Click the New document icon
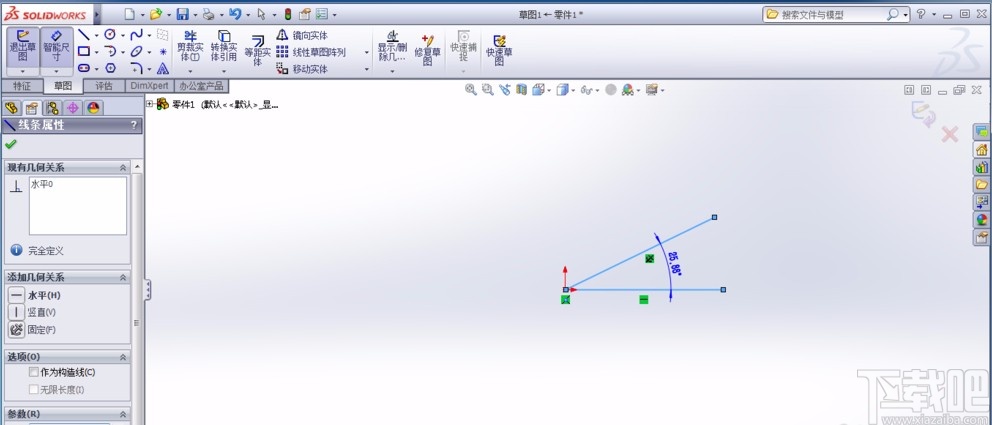Image resolution: width=992 pixels, height=425 pixels. (x=130, y=14)
